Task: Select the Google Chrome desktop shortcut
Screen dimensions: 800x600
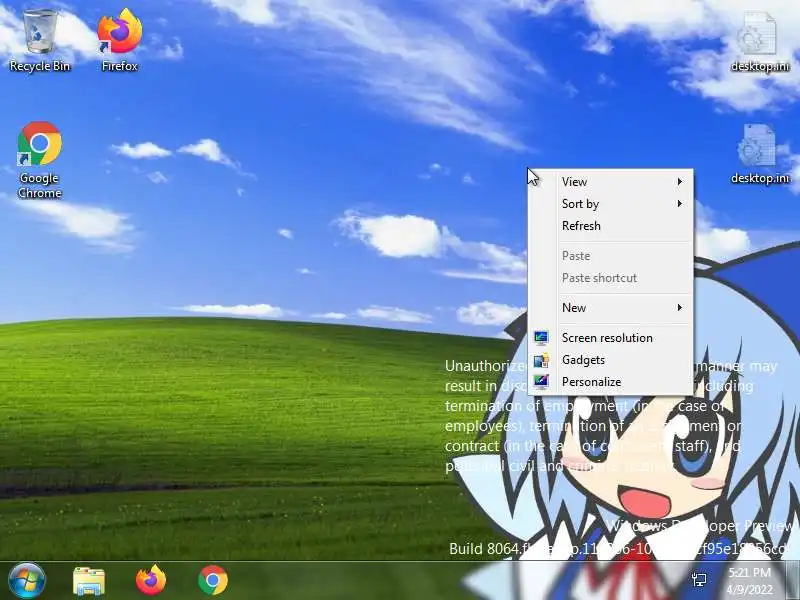Action: 39,160
